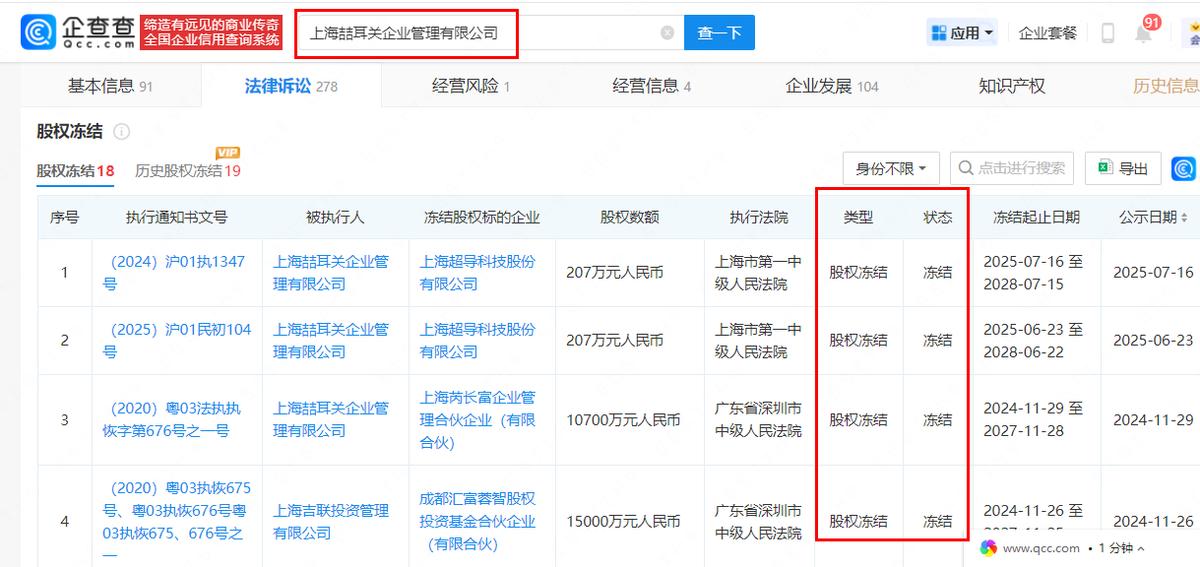Click the 执行通知书文号 column header
Screen dimensions: 1200x567
click(177, 217)
